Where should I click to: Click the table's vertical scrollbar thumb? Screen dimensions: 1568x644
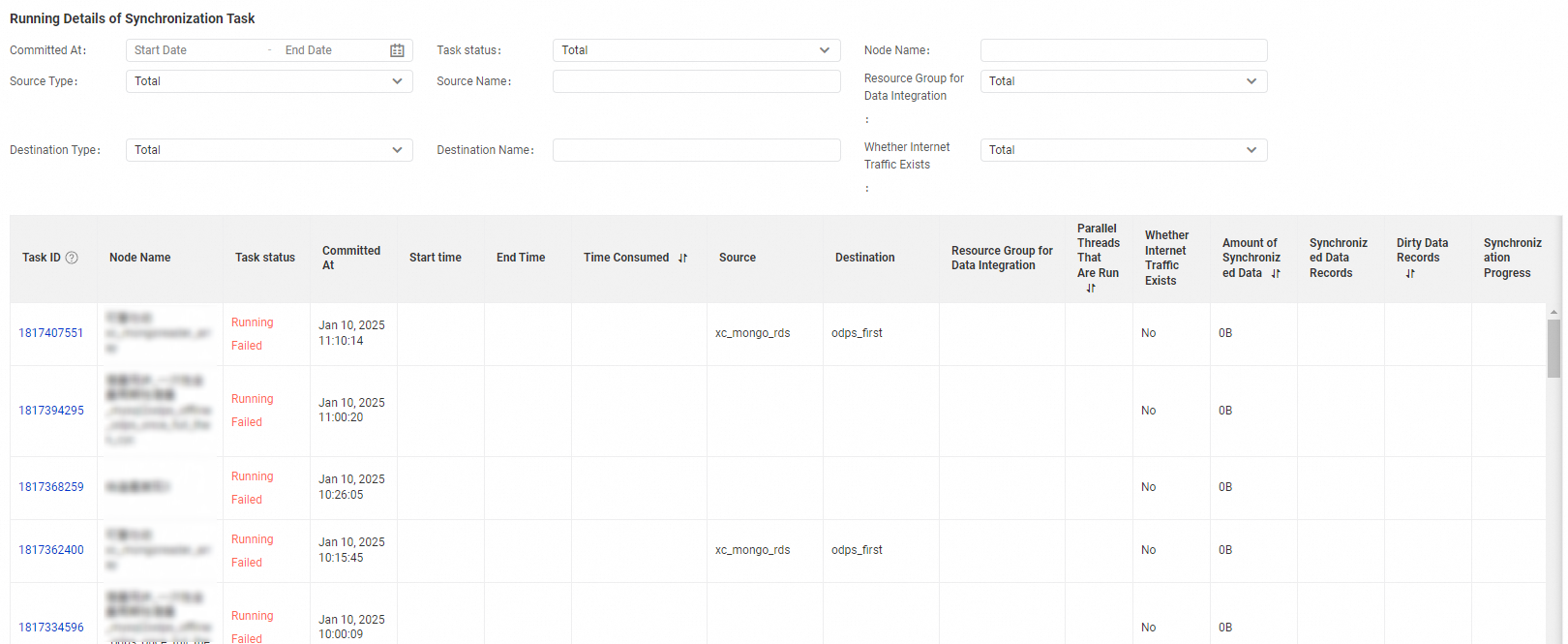[x=1553, y=349]
